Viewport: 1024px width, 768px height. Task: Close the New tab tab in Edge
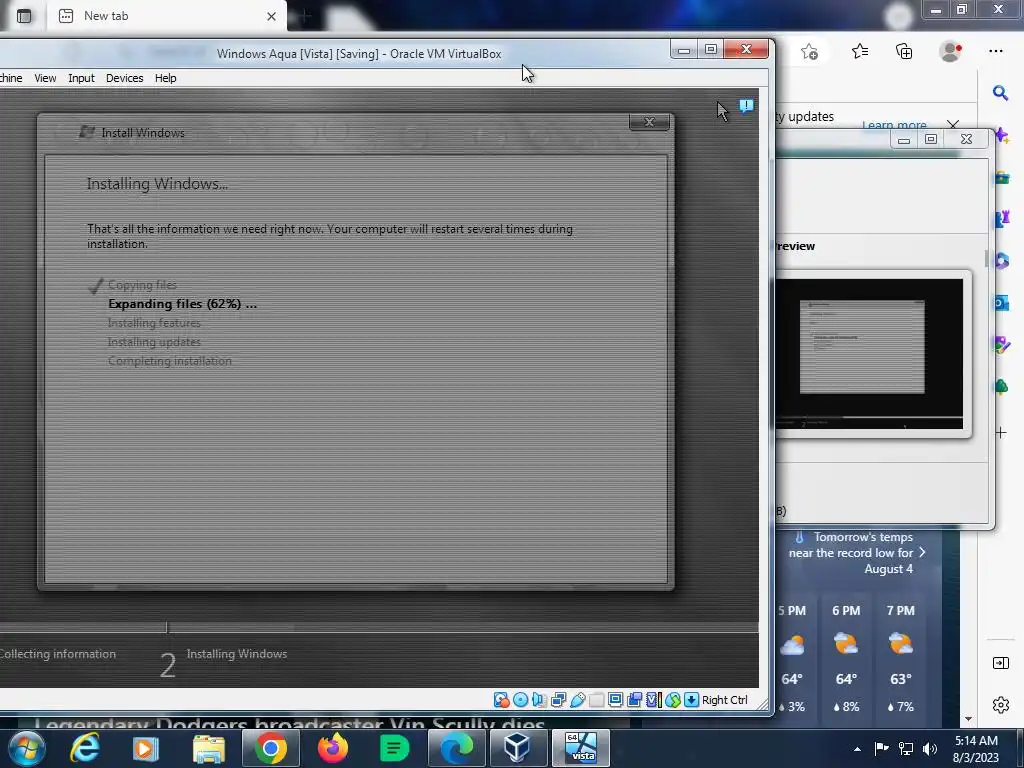(x=272, y=16)
